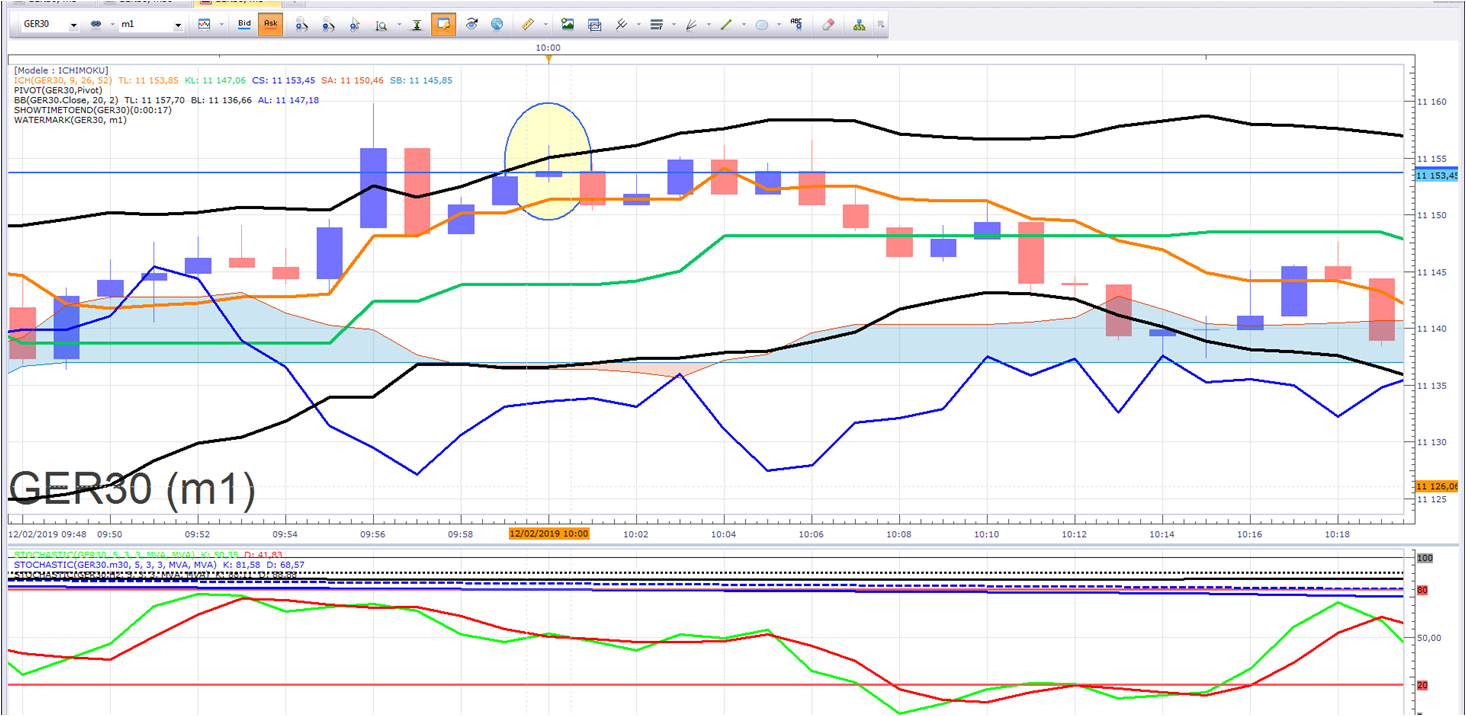This screenshot has height=716, width=1466.
Task: Select the ABC text label tool
Action: click(x=796, y=23)
